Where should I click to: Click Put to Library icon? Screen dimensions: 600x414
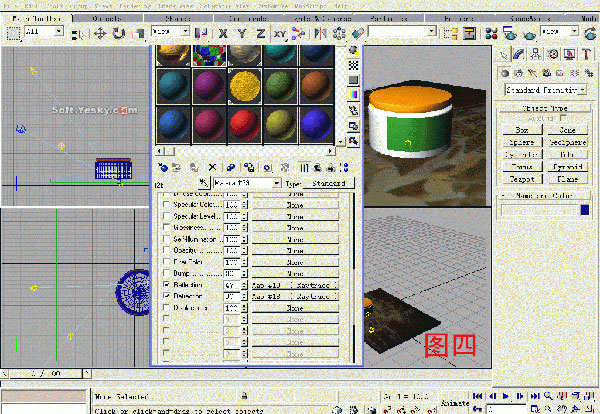point(249,168)
